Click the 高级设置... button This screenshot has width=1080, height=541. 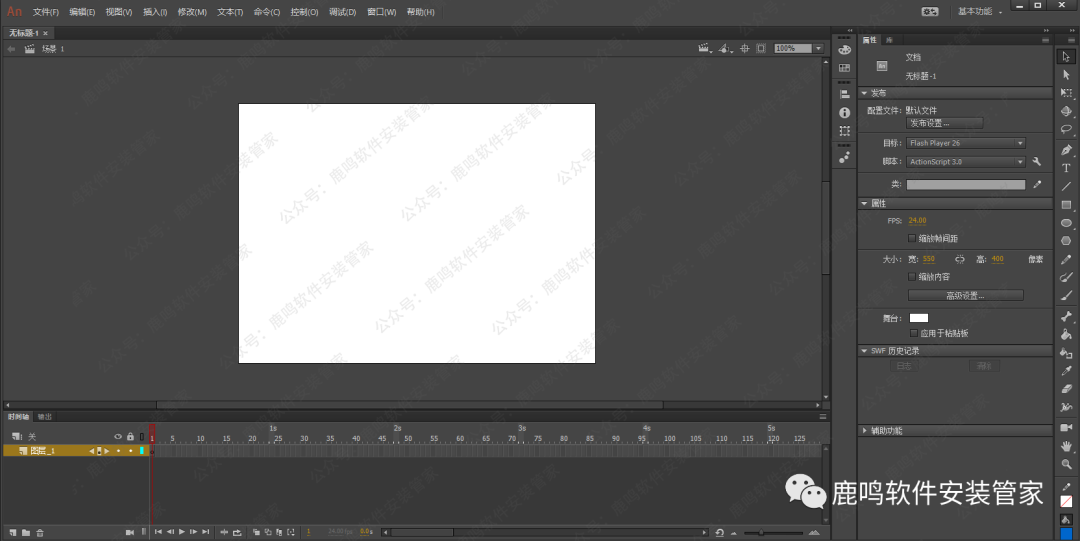pos(965,296)
